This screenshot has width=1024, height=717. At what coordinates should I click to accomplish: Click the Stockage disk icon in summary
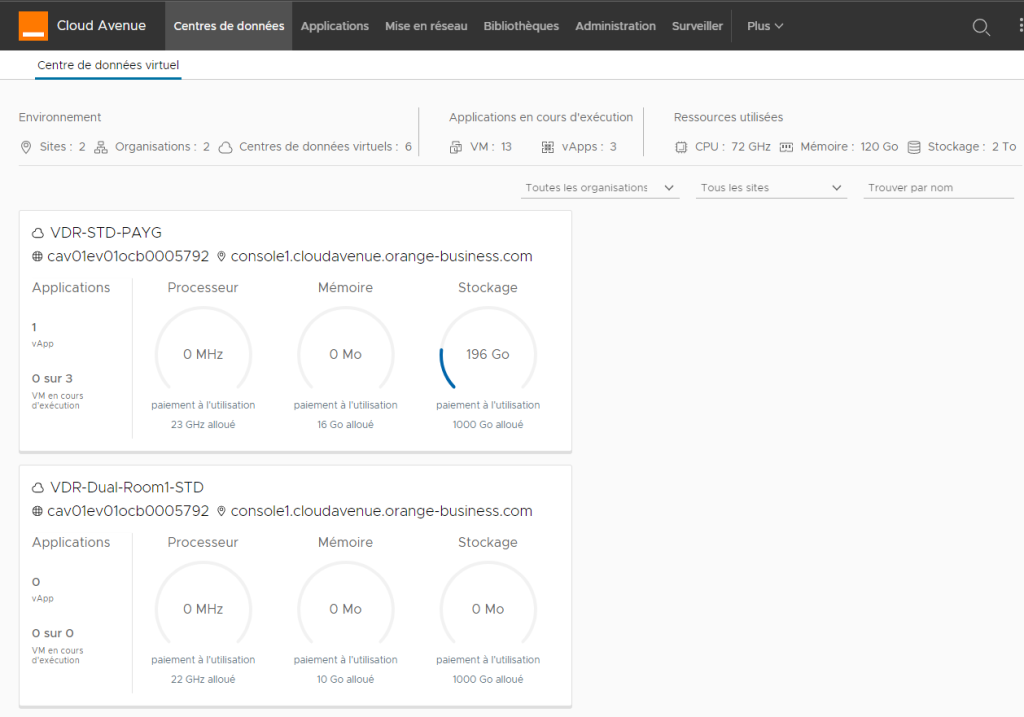[914, 148]
